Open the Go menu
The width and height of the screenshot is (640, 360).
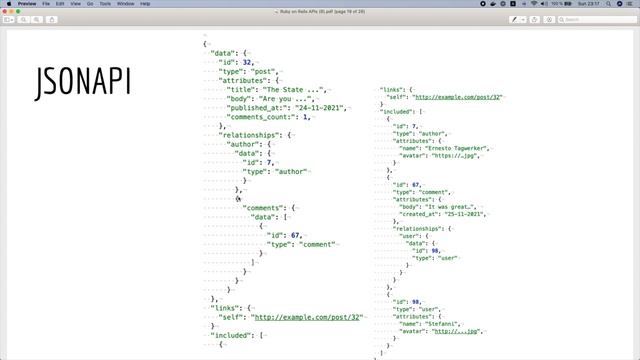click(x=90, y=4)
